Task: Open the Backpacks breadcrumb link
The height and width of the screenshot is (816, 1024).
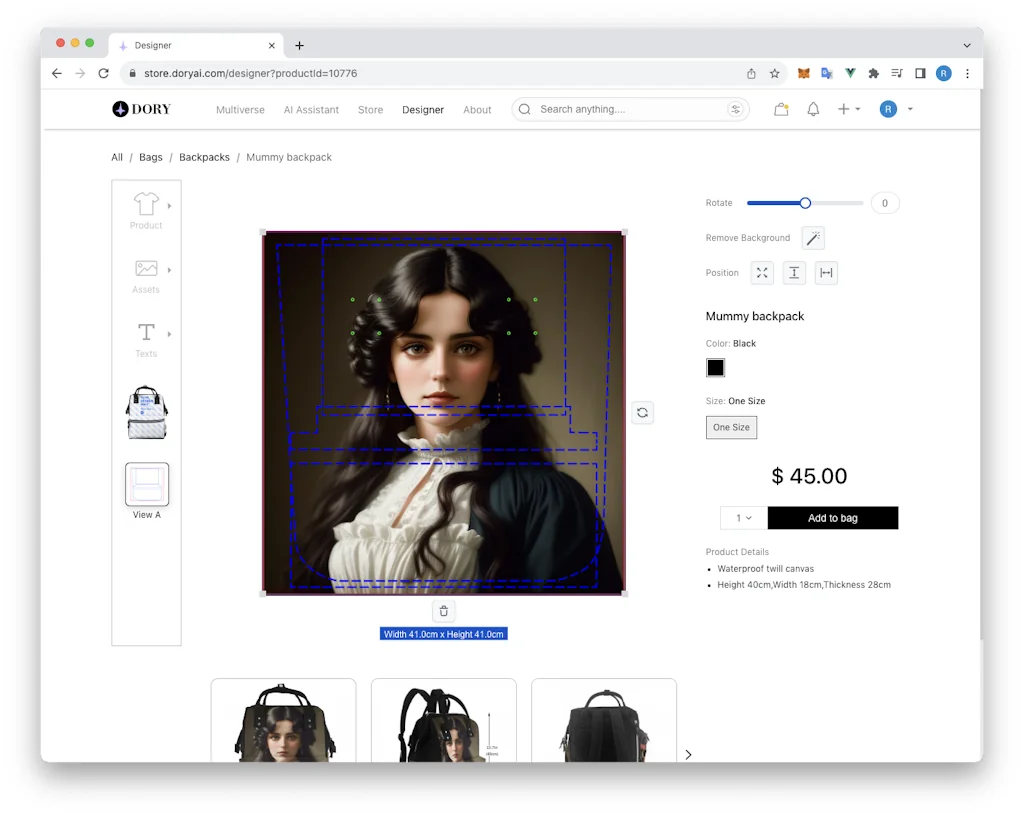Action: (x=204, y=157)
